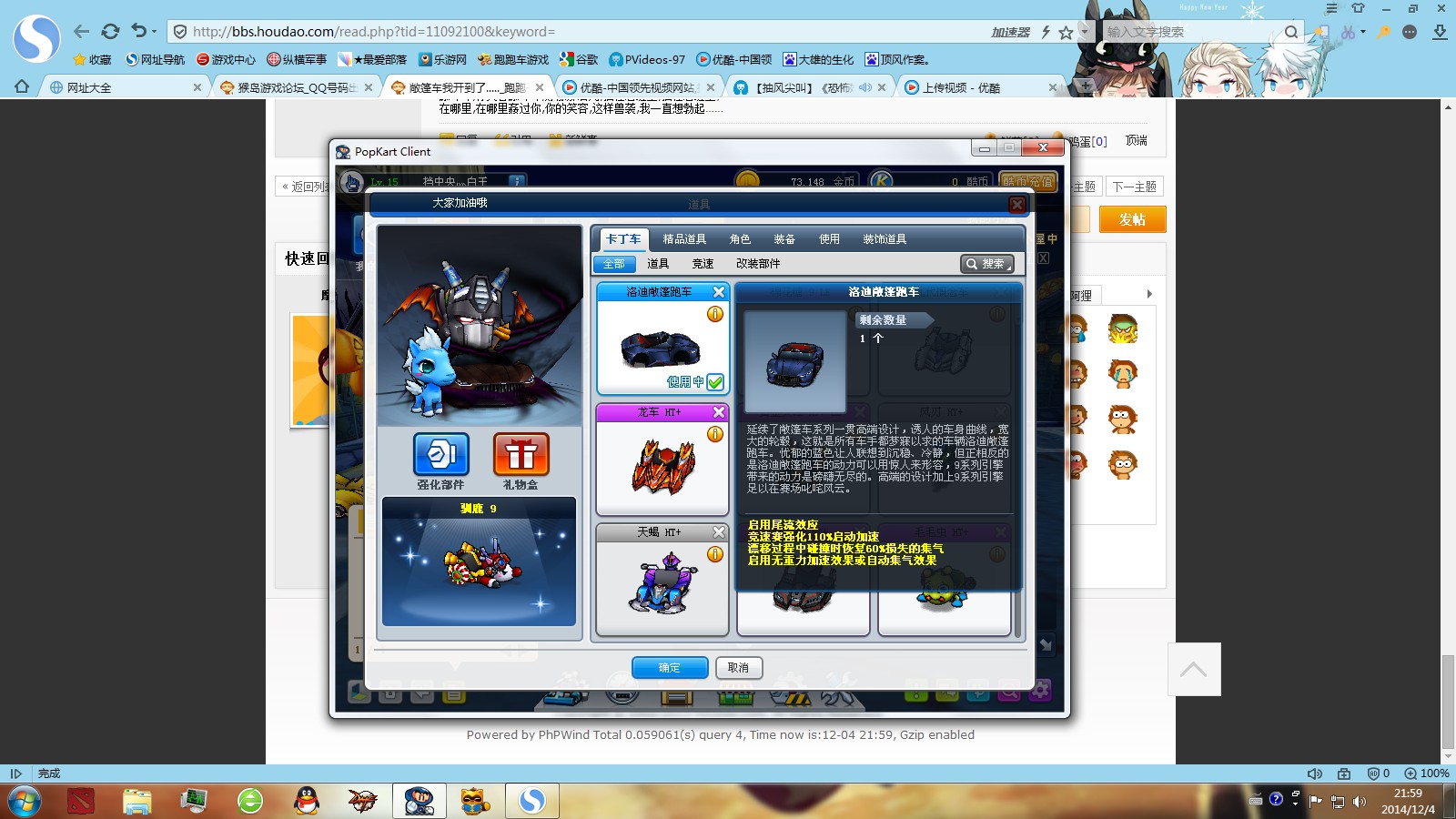Remove the 洛迪敞篷跑车 card with its X
The width and height of the screenshot is (1456, 819).
pyautogui.click(x=719, y=292)
